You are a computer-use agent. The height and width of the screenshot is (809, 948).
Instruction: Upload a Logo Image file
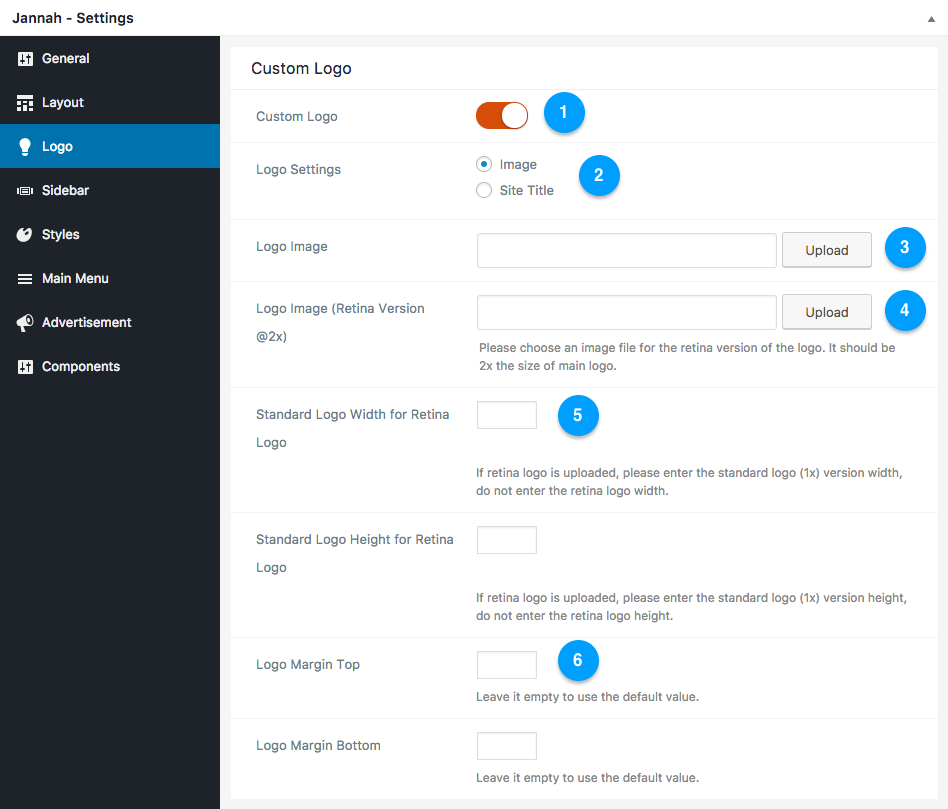point(826,250)
